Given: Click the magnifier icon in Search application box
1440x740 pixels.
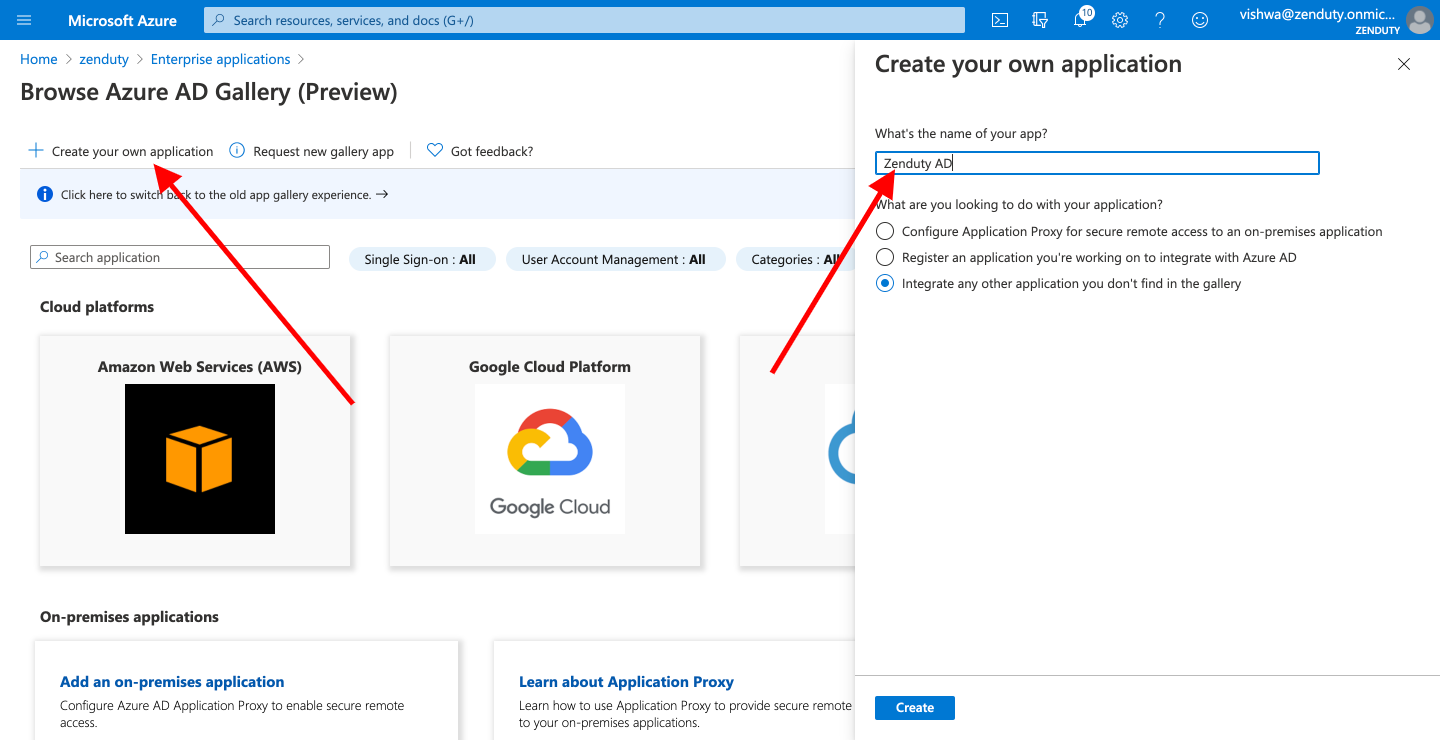Looking at the screenshot, I should pyautogui.click(x=43, y=257).
